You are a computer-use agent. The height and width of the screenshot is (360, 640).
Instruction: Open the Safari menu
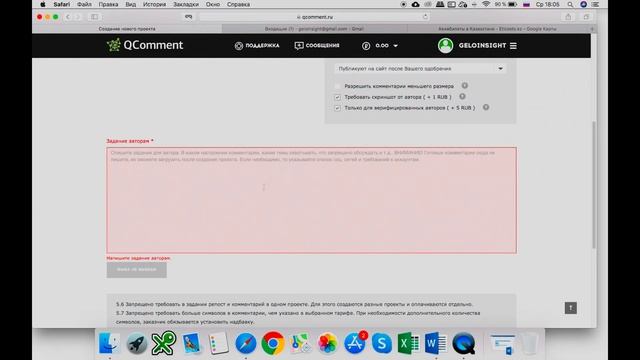pyautogui.click(x=62, y=4)
